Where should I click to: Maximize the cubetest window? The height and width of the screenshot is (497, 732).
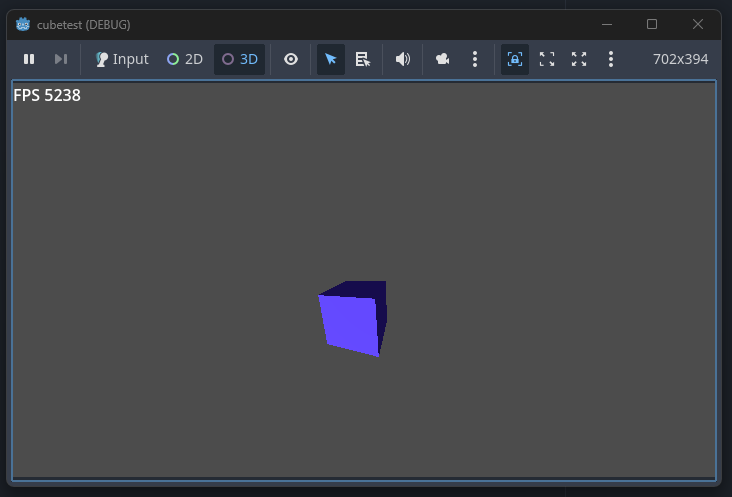pyautogui.click(x=652, y=24)
